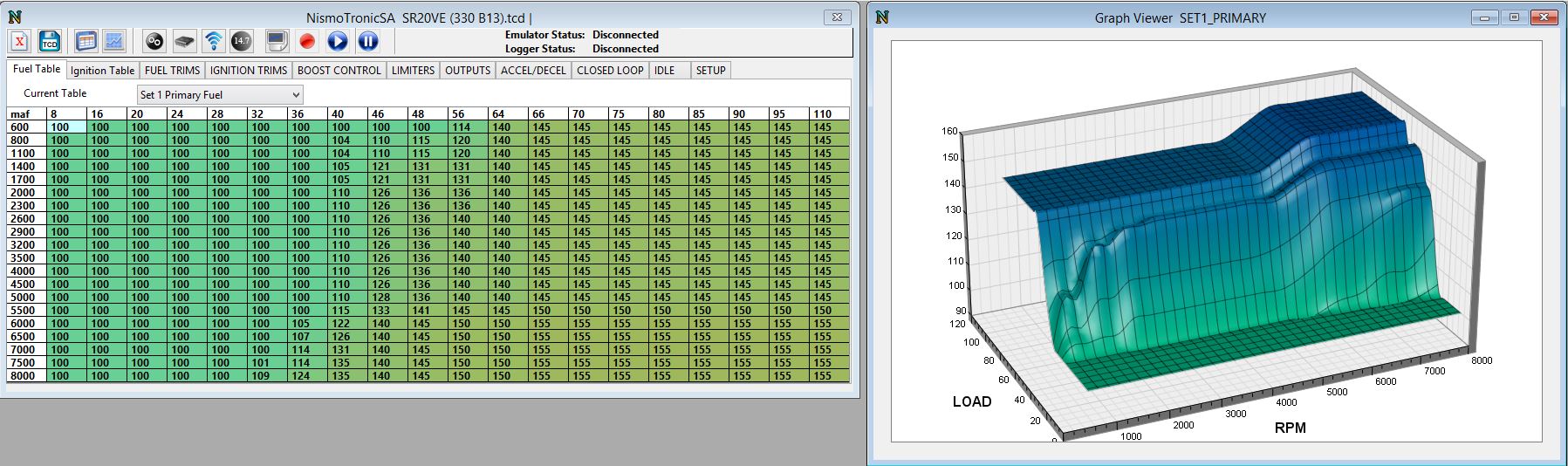Select cell '107' in the 6500 row
Image resolution: width=1568 pixels, height=466 pixels.
pos(307,336)
